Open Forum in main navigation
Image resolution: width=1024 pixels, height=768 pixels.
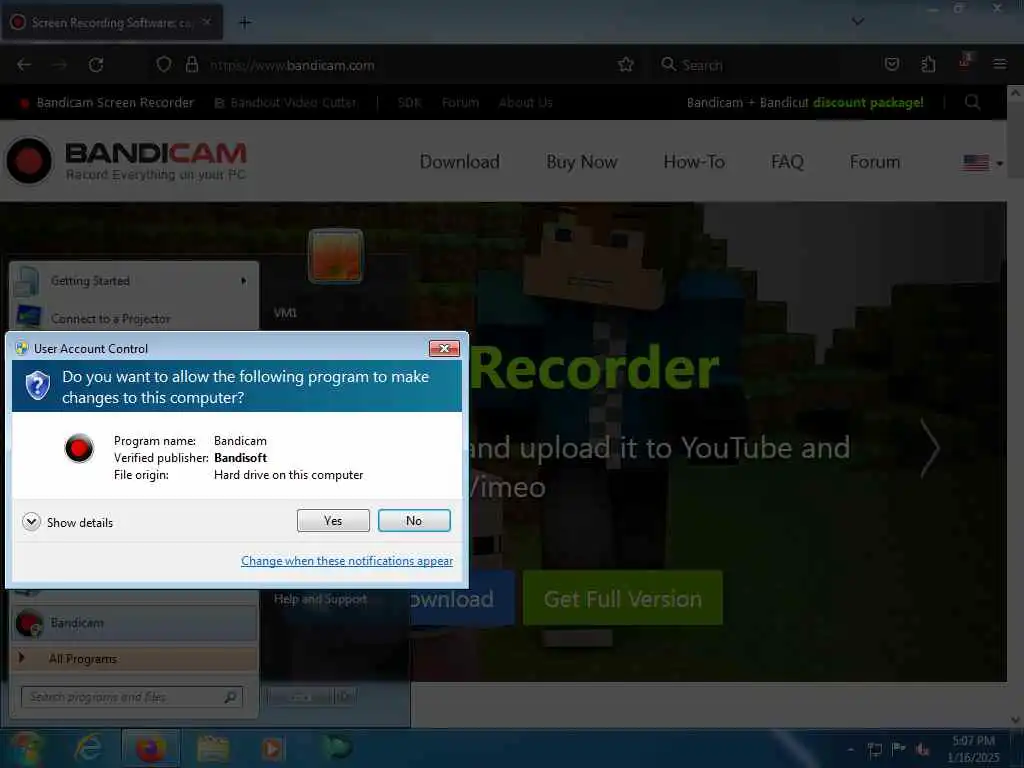point(875,162)
